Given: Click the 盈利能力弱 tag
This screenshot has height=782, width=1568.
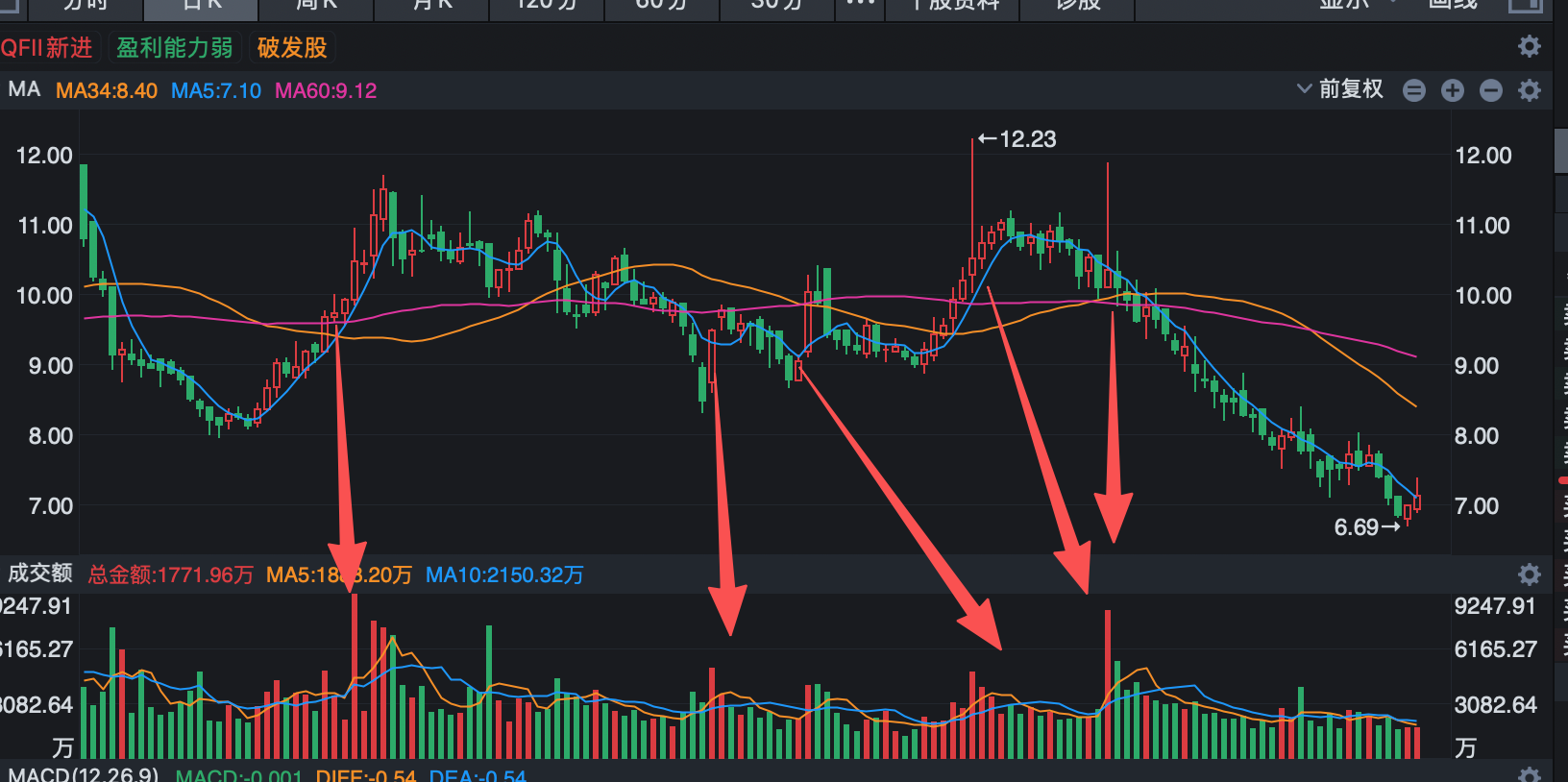Looking at the screenshot, I should click(x=175, y=47).
